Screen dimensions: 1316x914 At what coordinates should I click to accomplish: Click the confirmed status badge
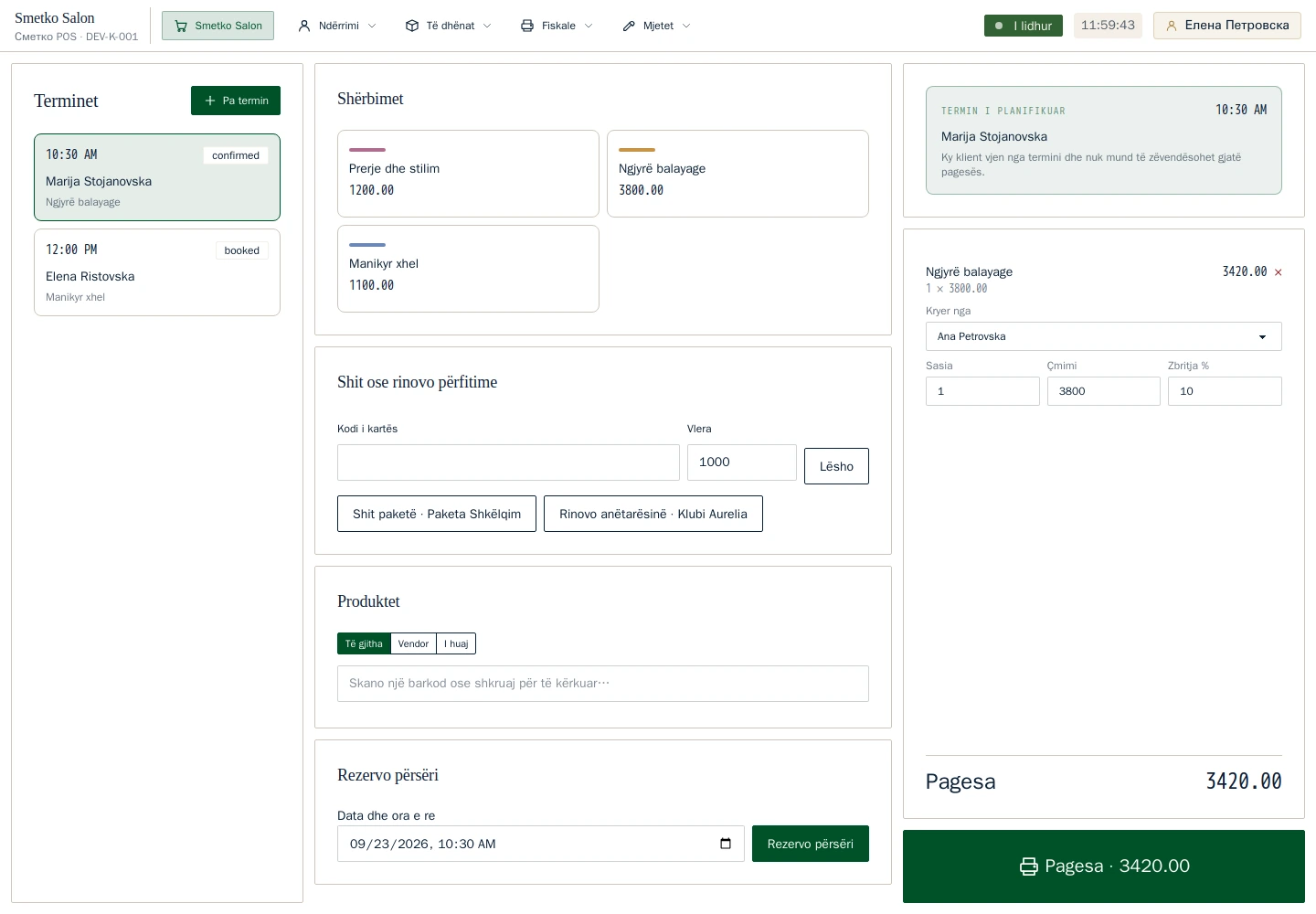click(x=236, y=155)
